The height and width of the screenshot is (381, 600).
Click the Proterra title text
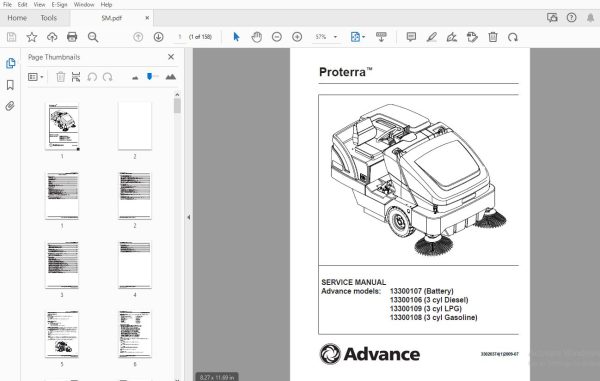click(x=346, y=72)
